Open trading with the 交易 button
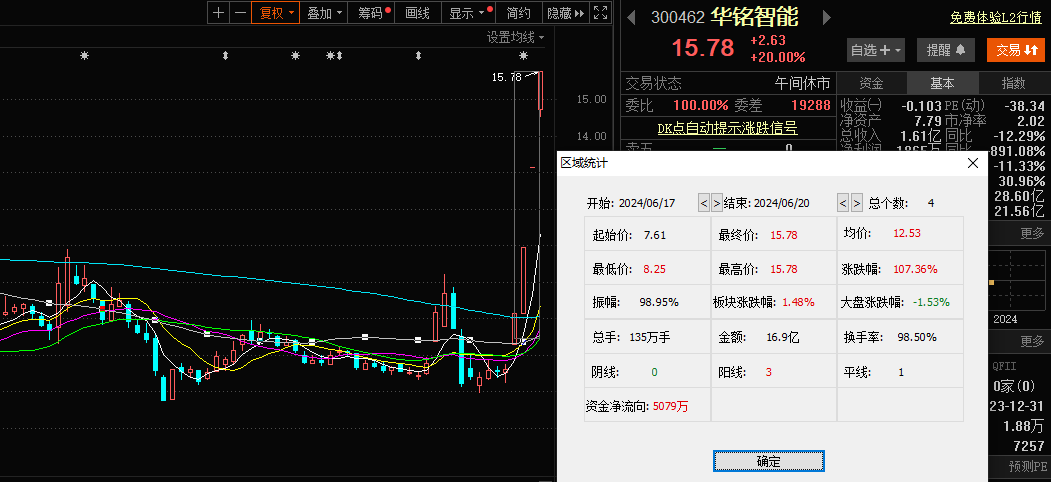This screenshot has width=1051, height=482. [1015, 50]
